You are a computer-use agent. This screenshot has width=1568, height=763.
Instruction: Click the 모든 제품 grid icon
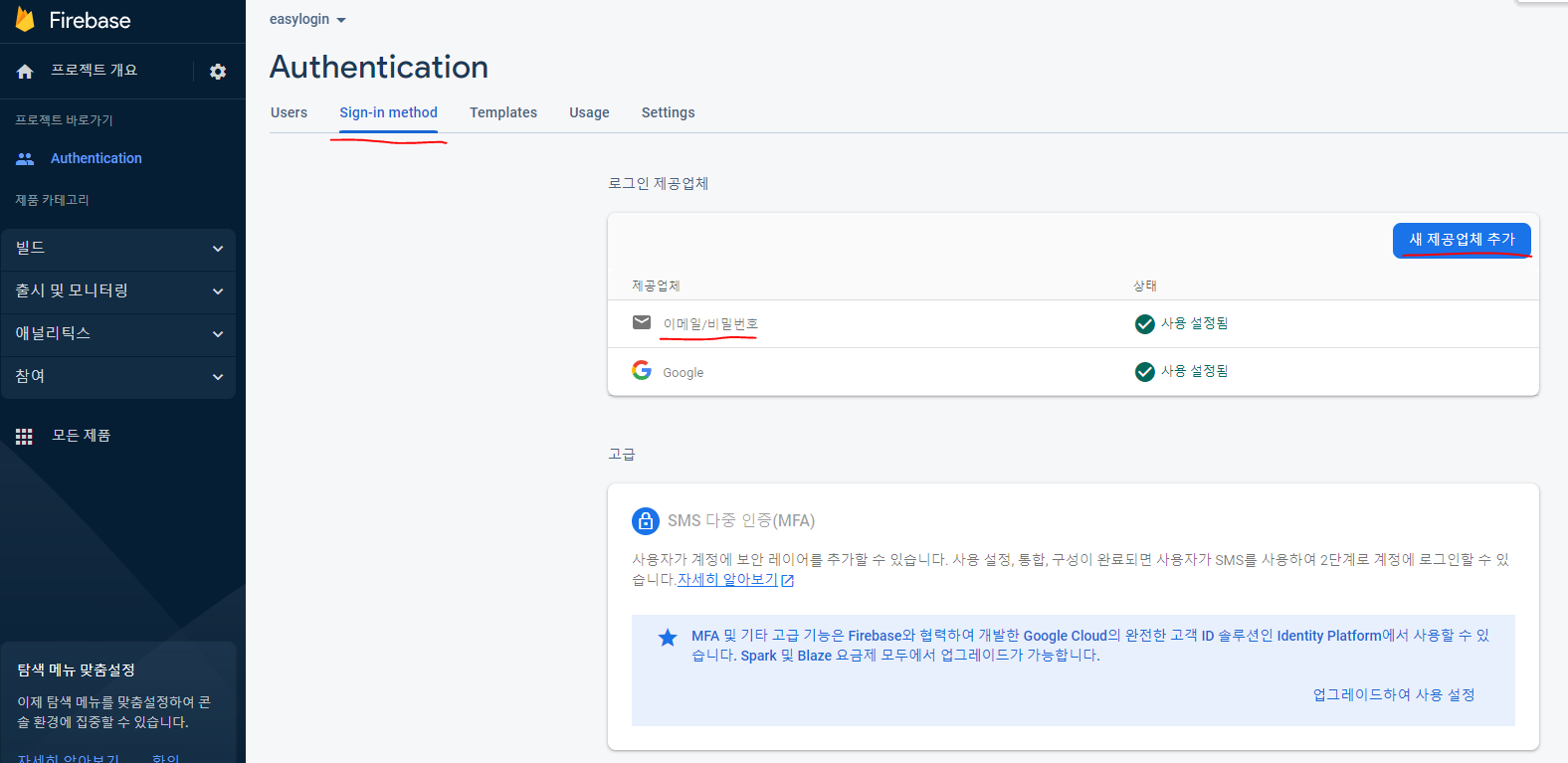tap(24, 437)
